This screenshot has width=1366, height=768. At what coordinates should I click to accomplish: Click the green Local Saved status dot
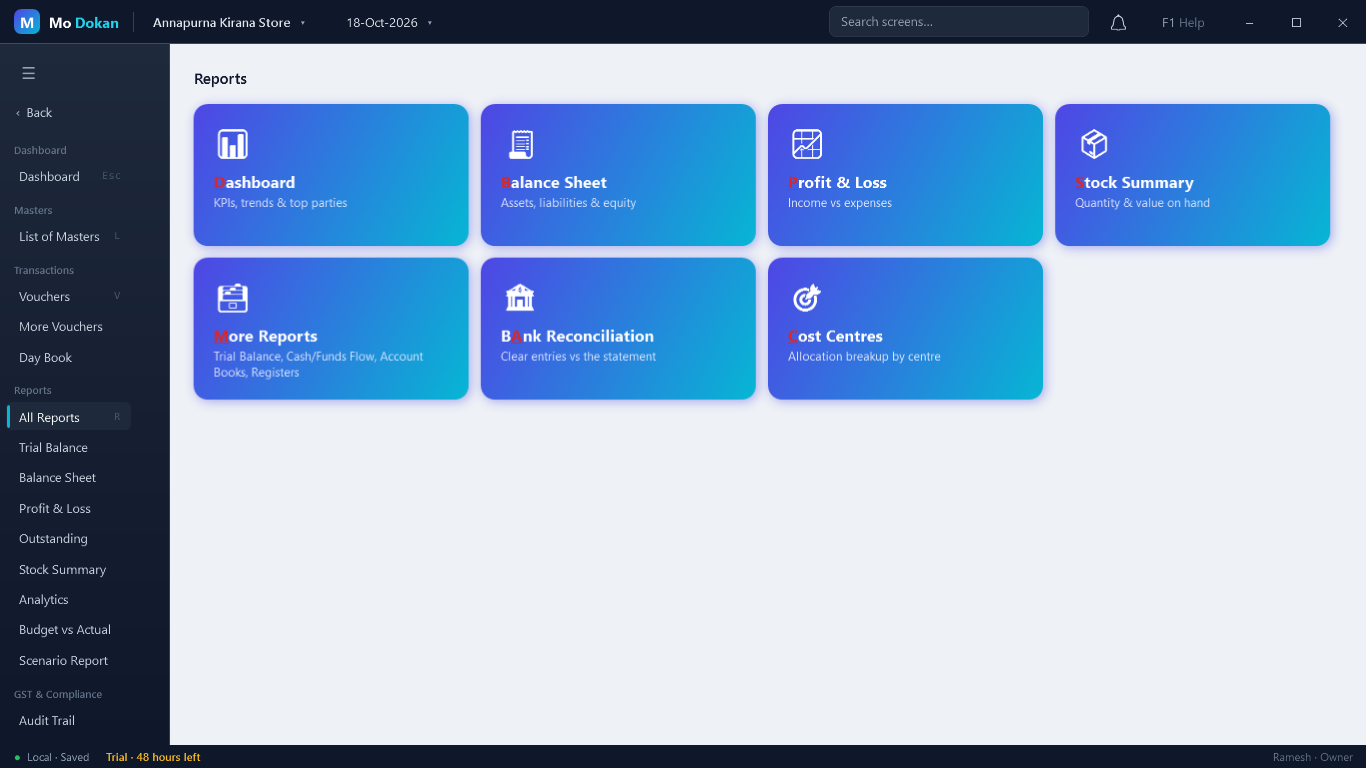point(17,758)
